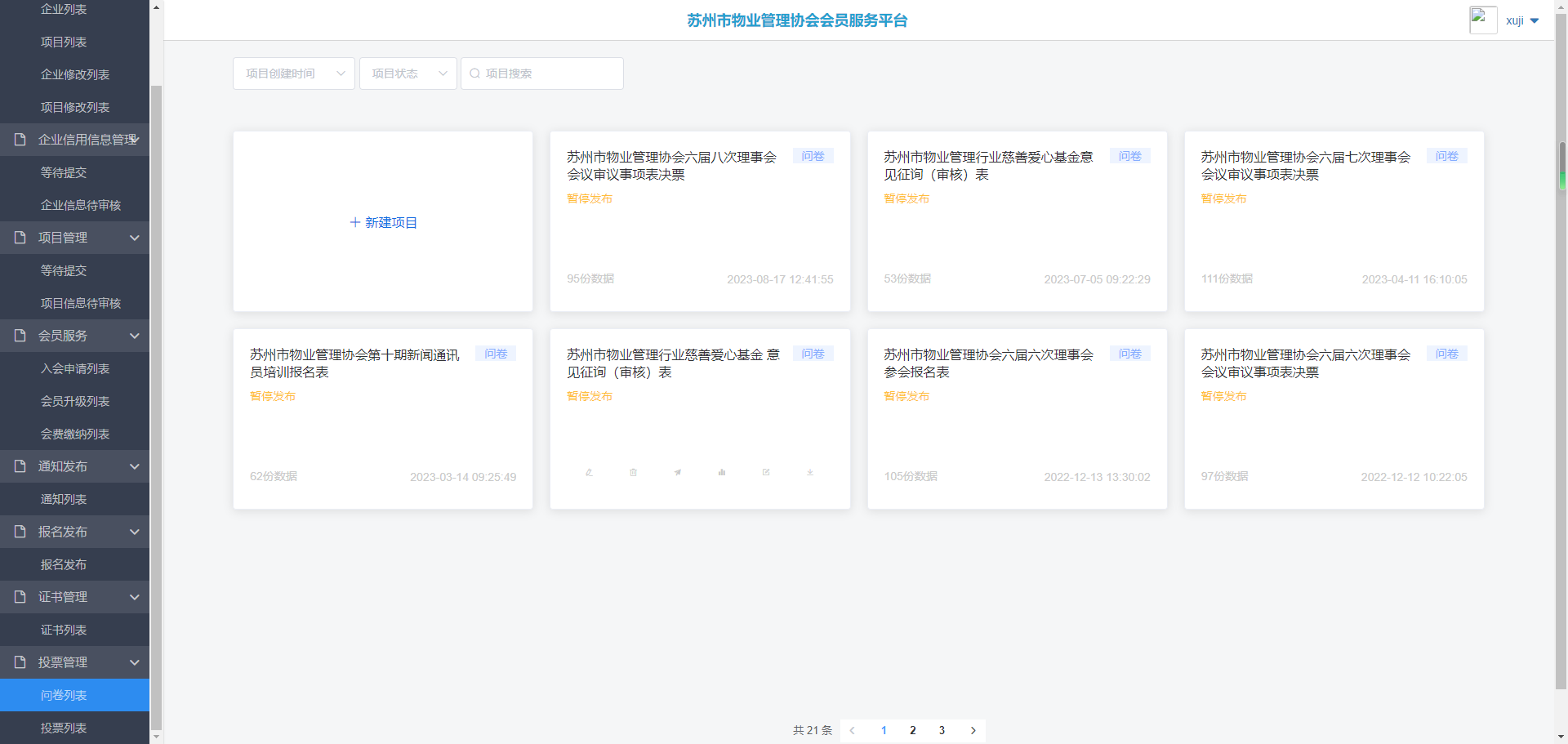The height and width of the screenshot is (744, 1568).
Task: Click the document icon beside 证书管理
Action: click(20, 597)
